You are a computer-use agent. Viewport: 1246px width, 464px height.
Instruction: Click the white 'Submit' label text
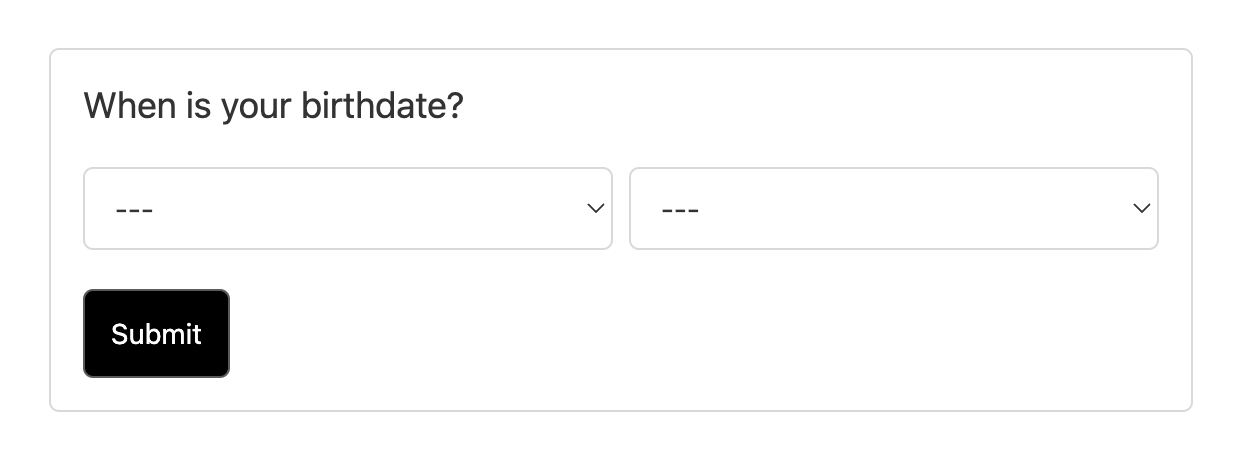click(156, 334)
